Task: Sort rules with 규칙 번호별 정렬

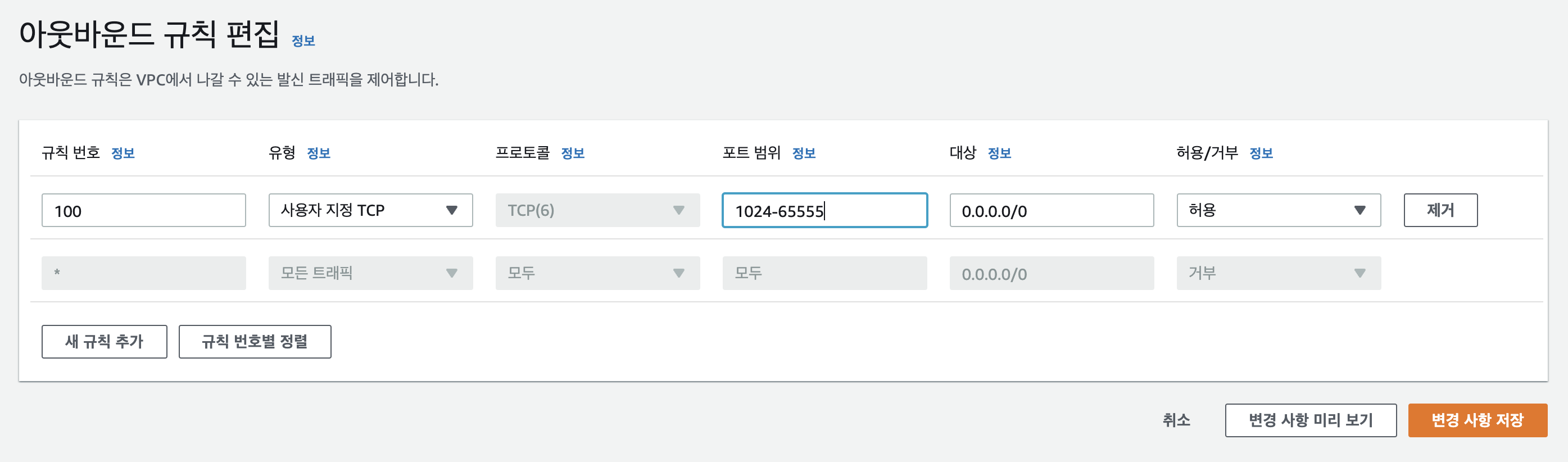Action: pos(255,342)
